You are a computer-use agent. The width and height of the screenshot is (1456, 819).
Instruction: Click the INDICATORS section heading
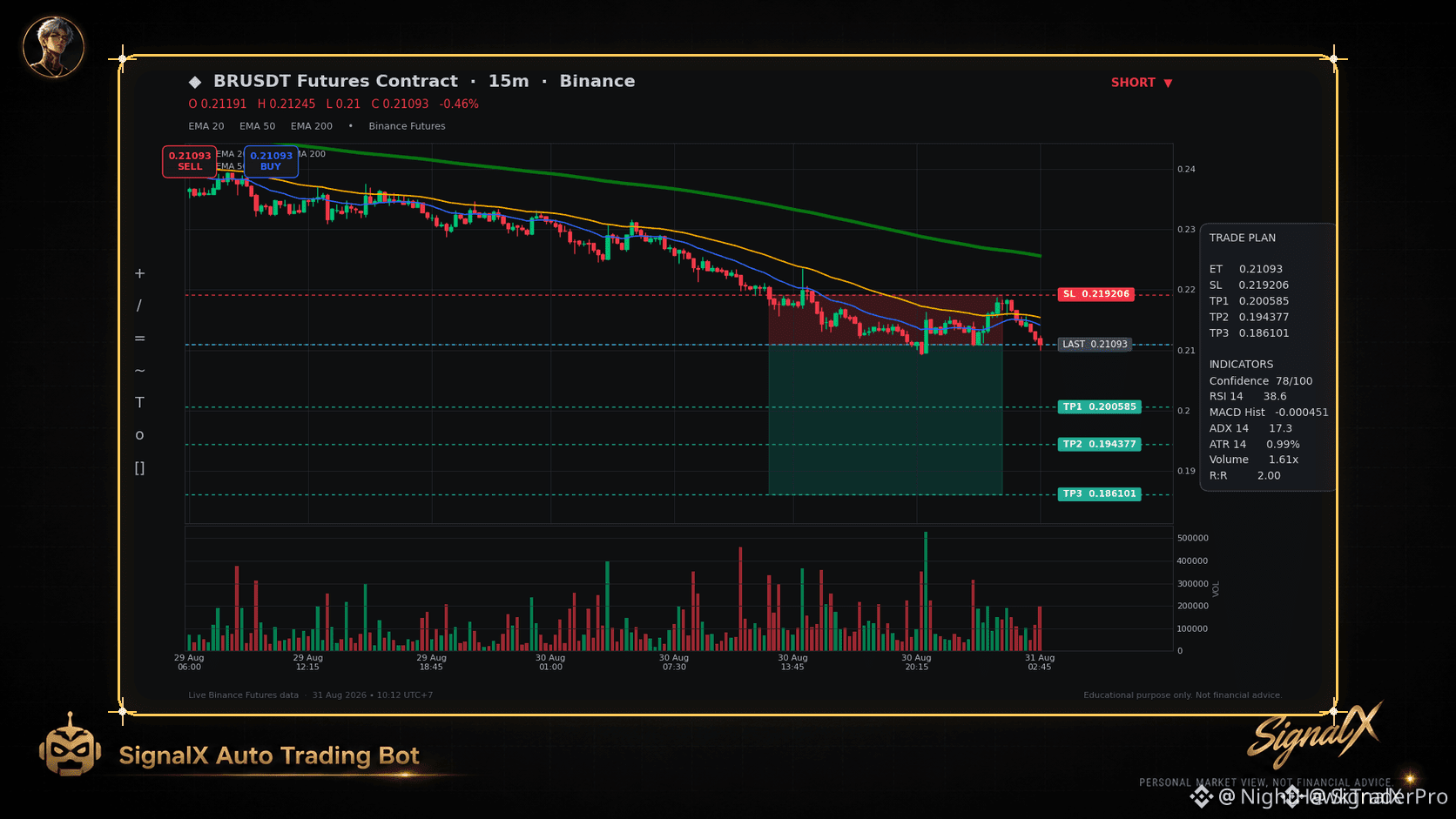pos(1241,365)
